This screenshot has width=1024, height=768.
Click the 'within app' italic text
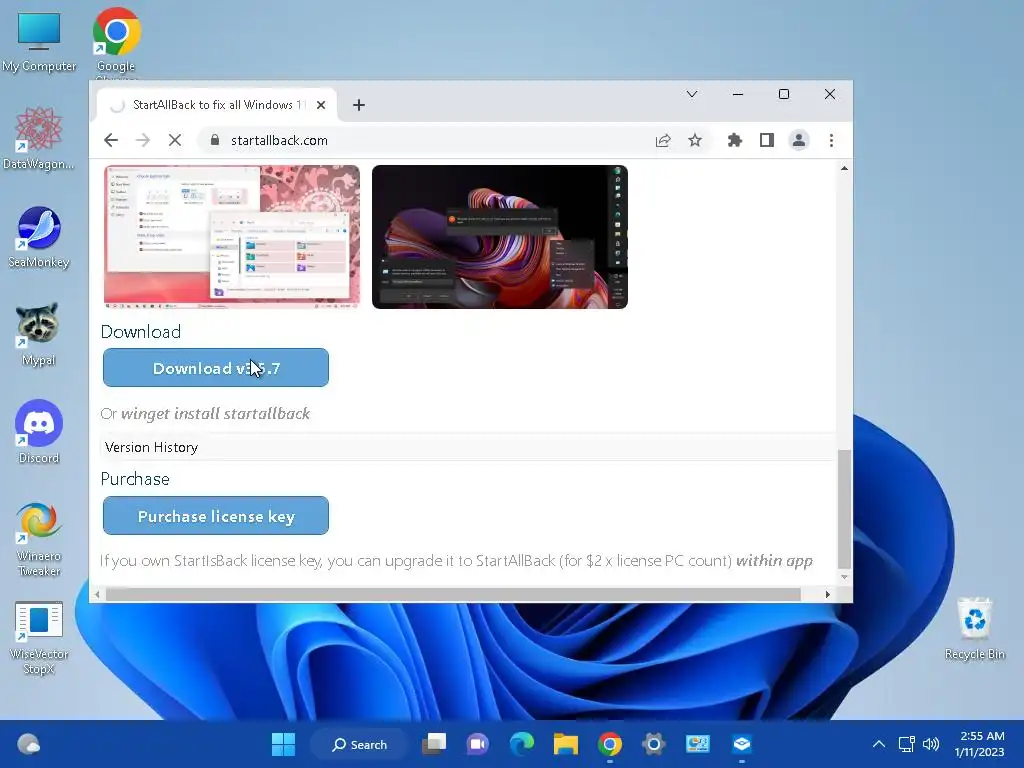pos(775,561)
